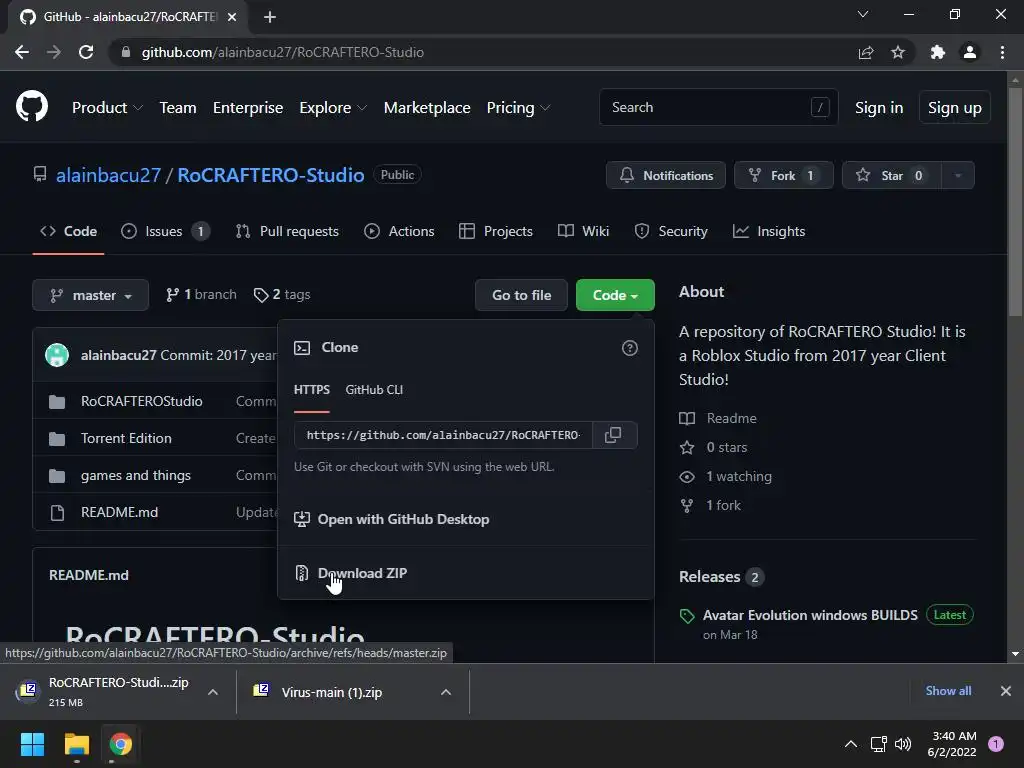1024x768 pixels.
Task: Click the release tag icon near Avatar Evolution
Action: point(687,616)
